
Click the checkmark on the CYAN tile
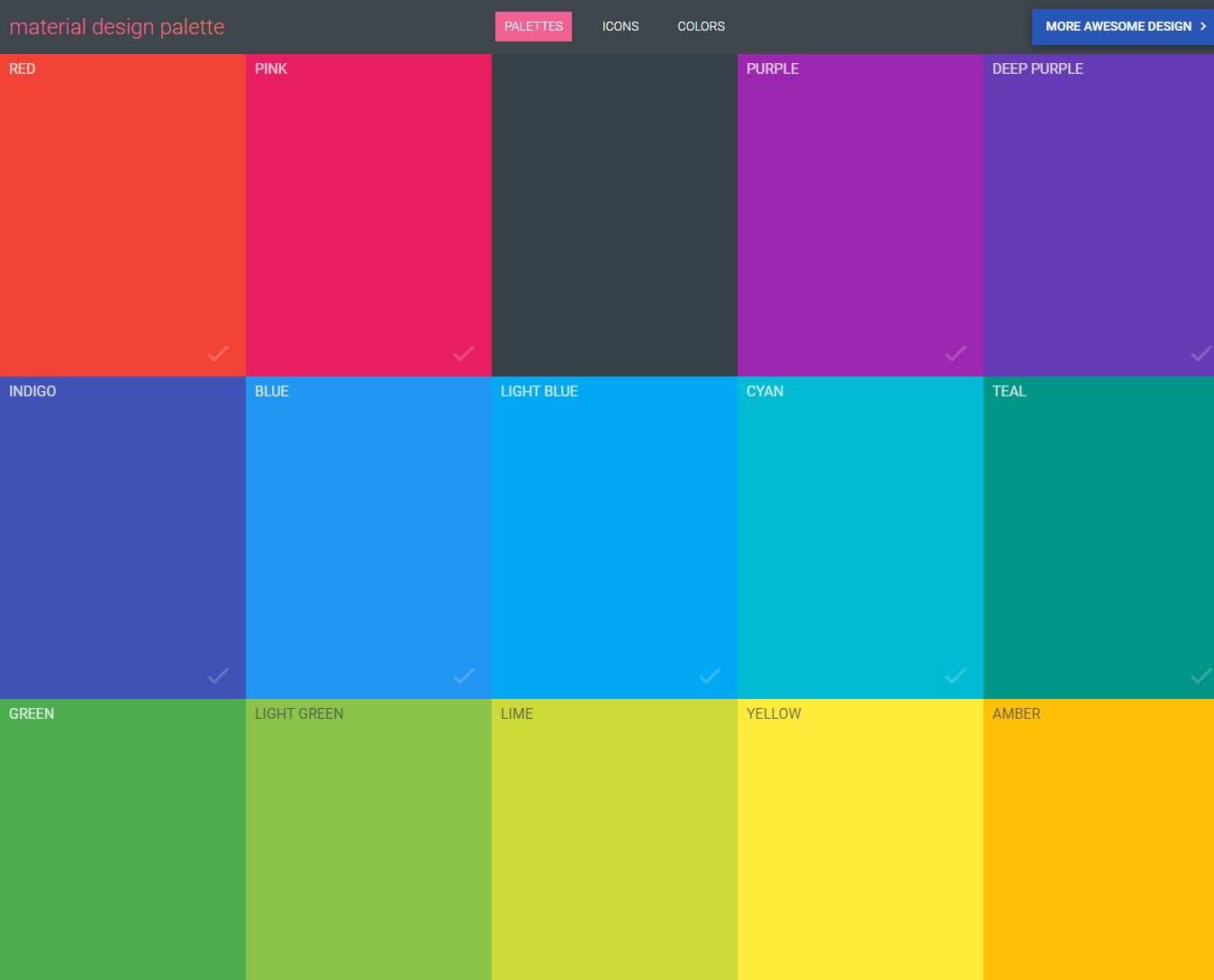point(955,676)
